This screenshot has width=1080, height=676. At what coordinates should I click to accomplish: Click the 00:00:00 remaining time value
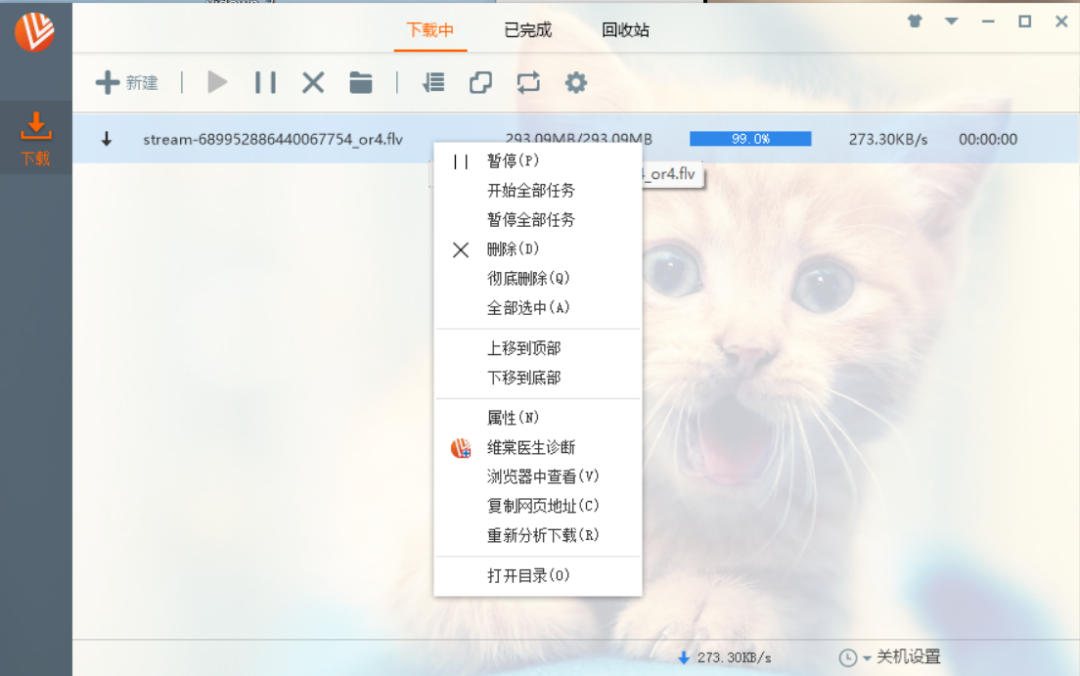point(988,139)
